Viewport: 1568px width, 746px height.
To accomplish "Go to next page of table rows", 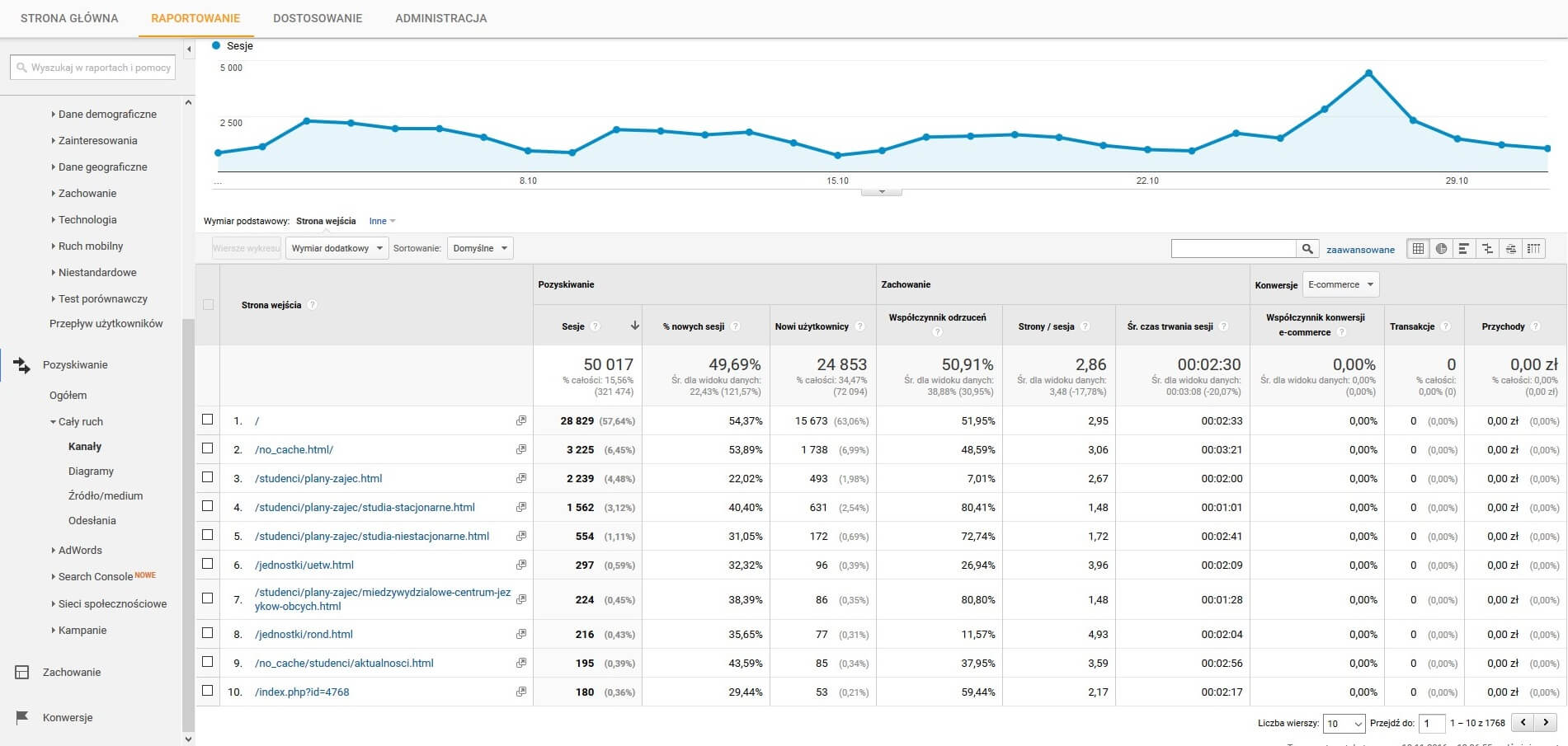I will pyautogui.click(x=1546, y=722).
